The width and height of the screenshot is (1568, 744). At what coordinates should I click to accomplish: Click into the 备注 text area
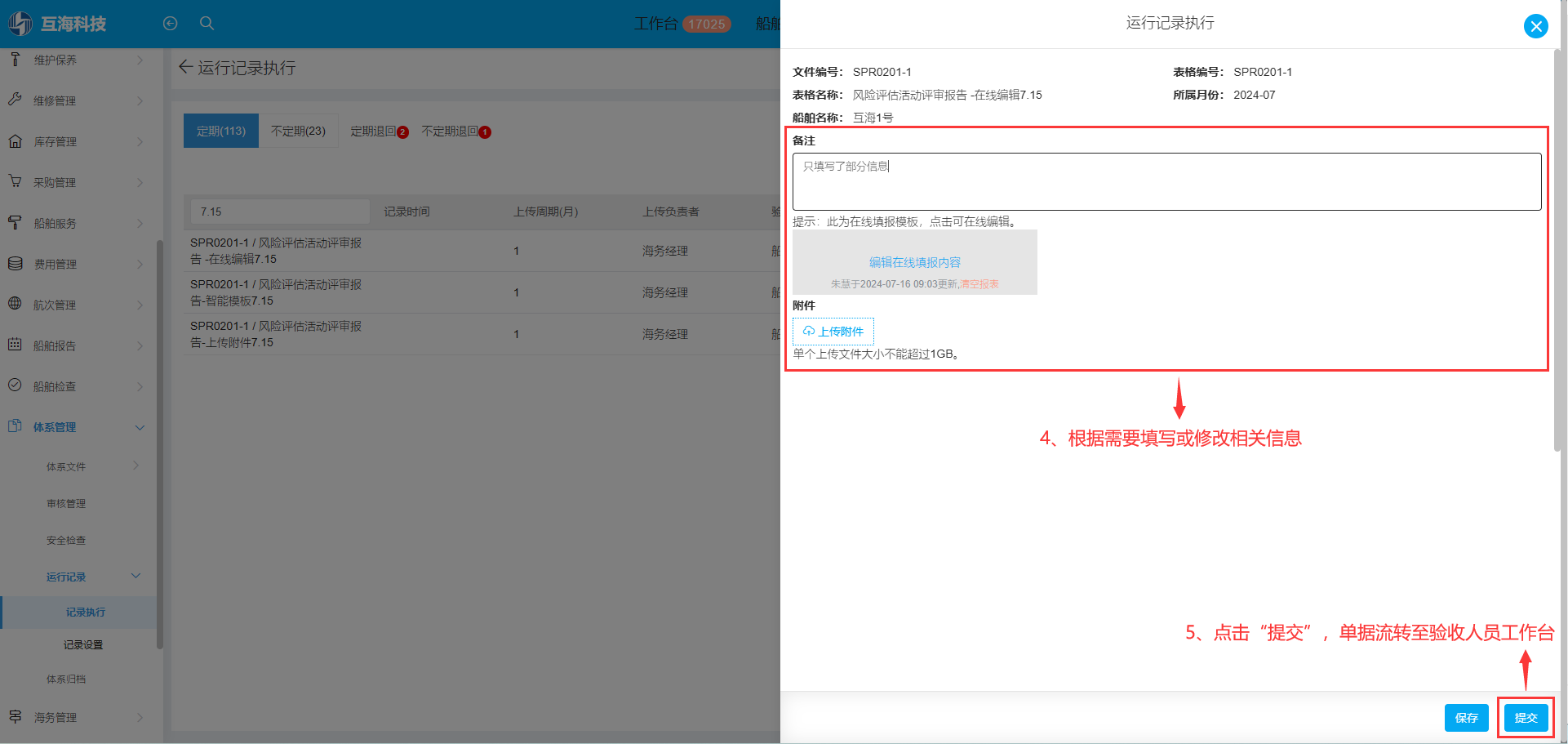tap(1166, 182)
